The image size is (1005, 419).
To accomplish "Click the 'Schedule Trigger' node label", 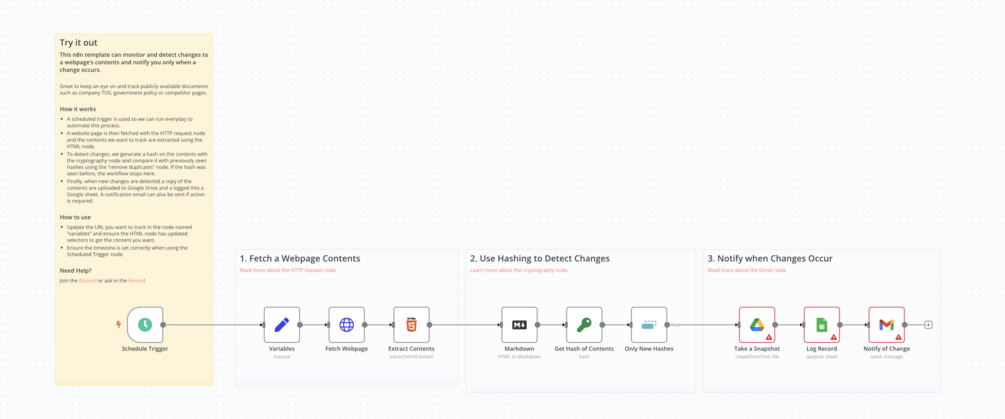I will click(145, 349).
